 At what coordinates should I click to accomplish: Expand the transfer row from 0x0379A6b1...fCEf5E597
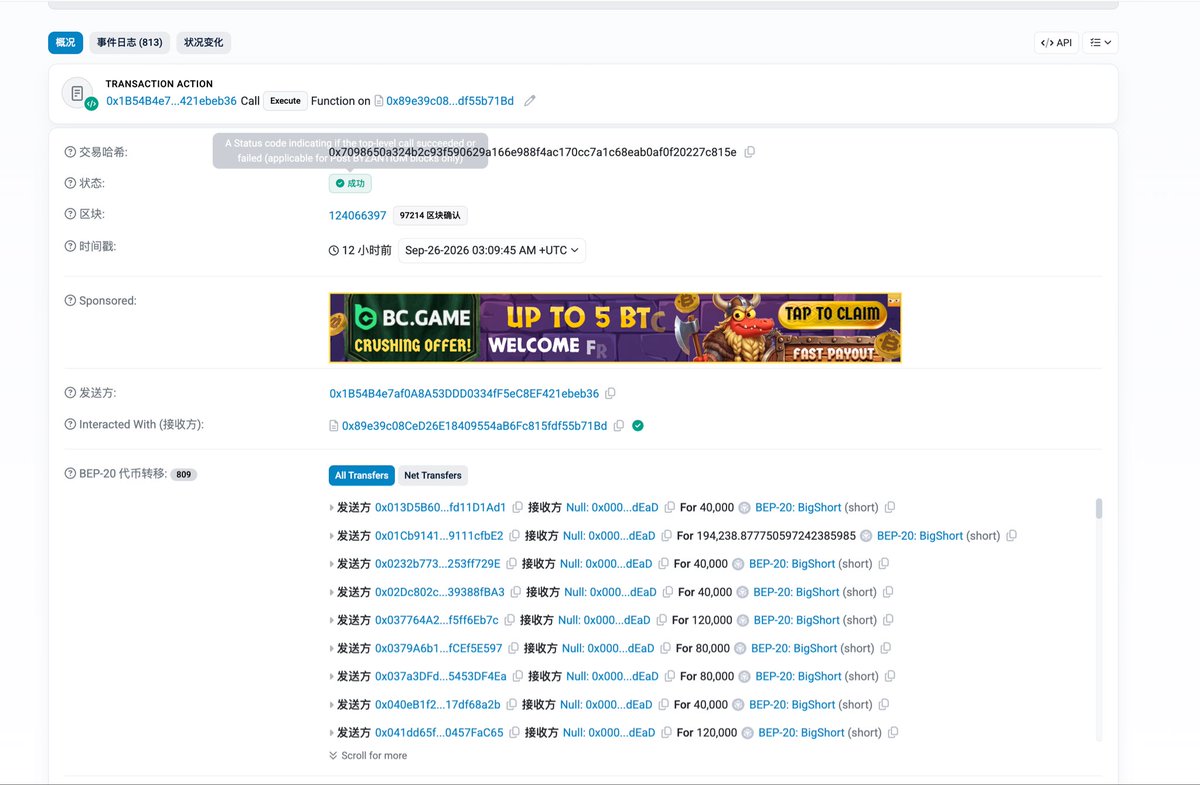tap(332, 648)
